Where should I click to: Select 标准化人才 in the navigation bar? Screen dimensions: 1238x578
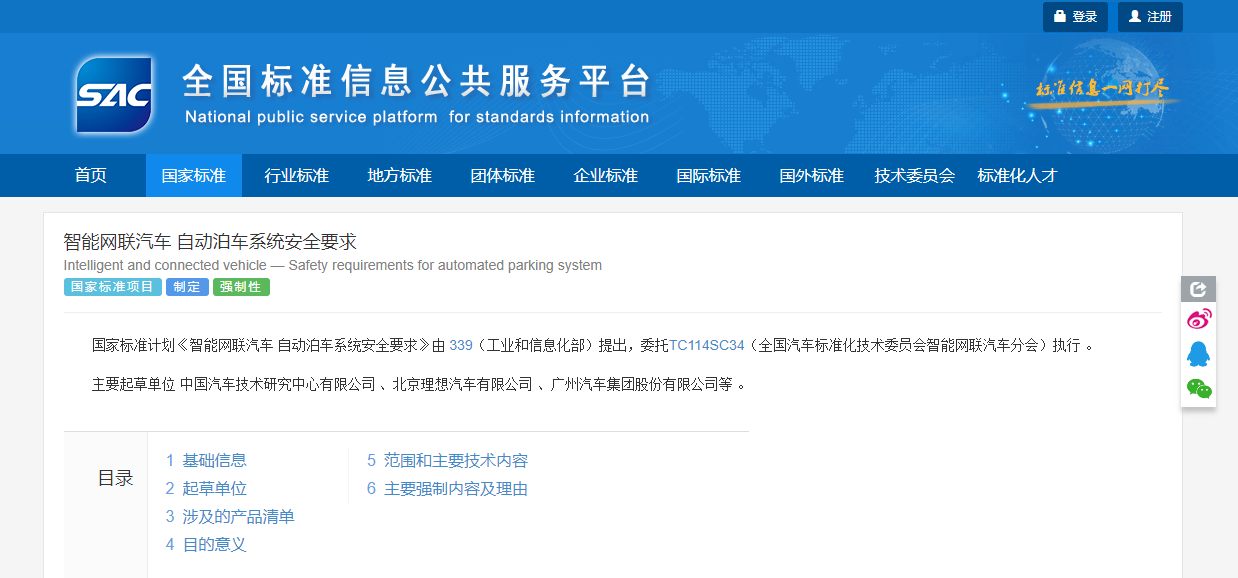[1017, 176]
